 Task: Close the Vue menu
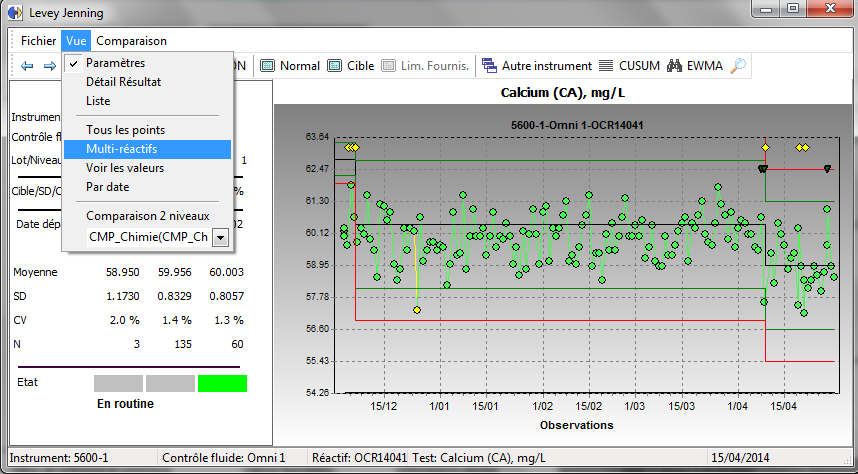click(76, 41)
